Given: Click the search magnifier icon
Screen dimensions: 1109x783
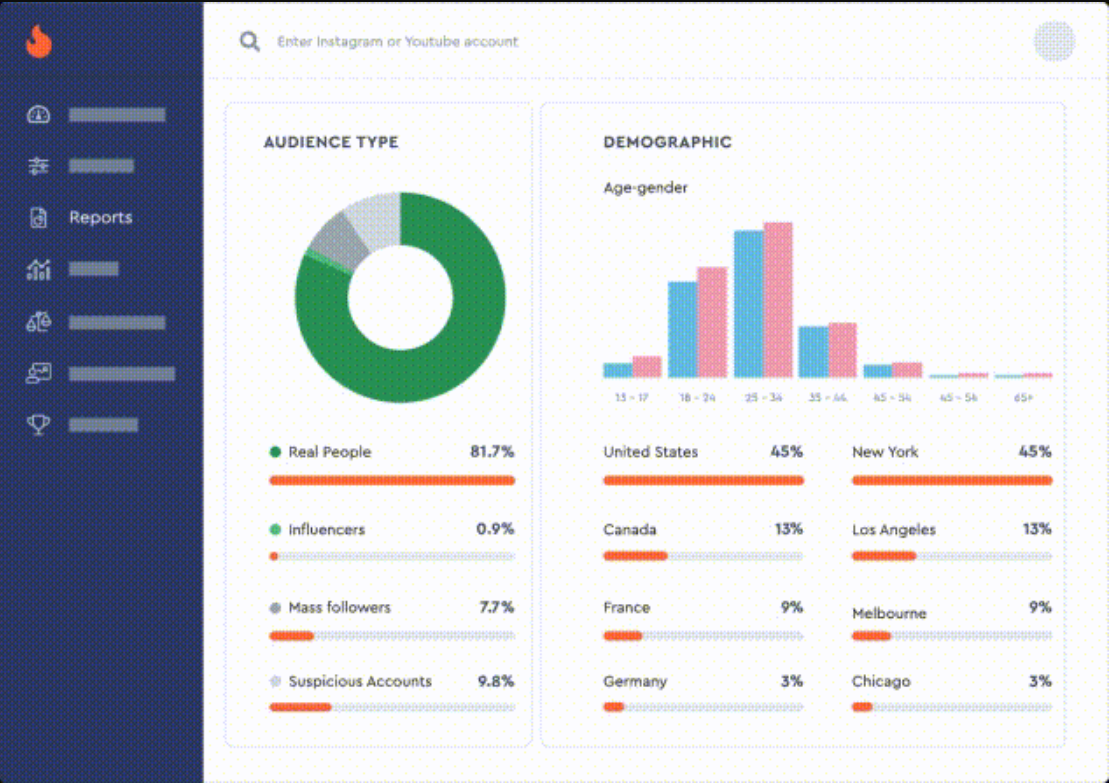Looking at the screenshot, I should coord(248,41).
